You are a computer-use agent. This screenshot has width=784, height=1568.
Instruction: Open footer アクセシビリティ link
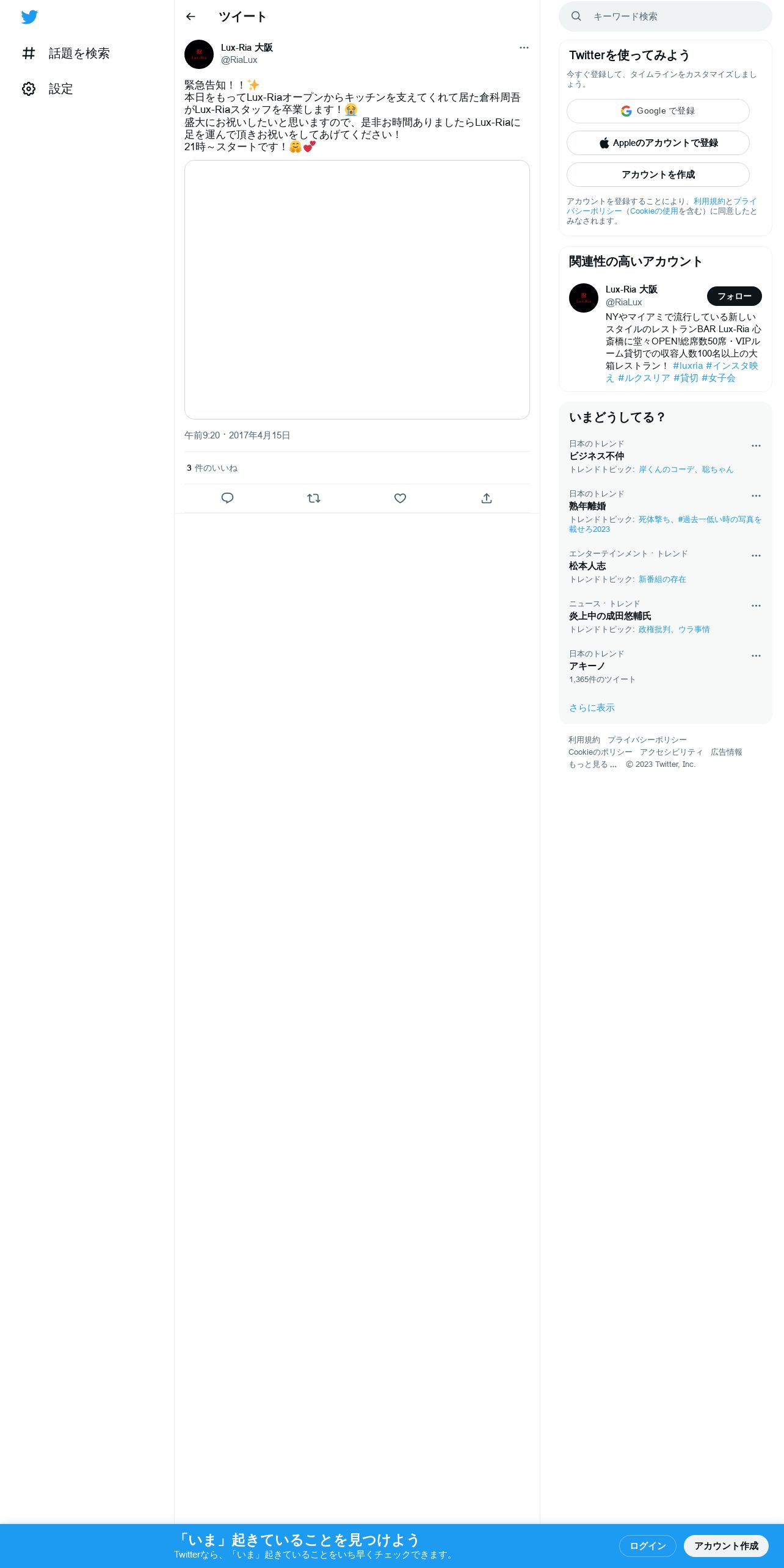coord(671,752)
